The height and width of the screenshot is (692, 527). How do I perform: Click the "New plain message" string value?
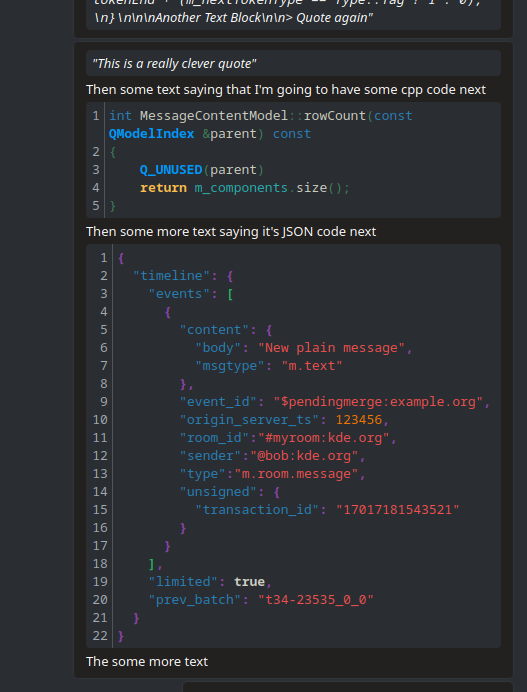(331, 348)
